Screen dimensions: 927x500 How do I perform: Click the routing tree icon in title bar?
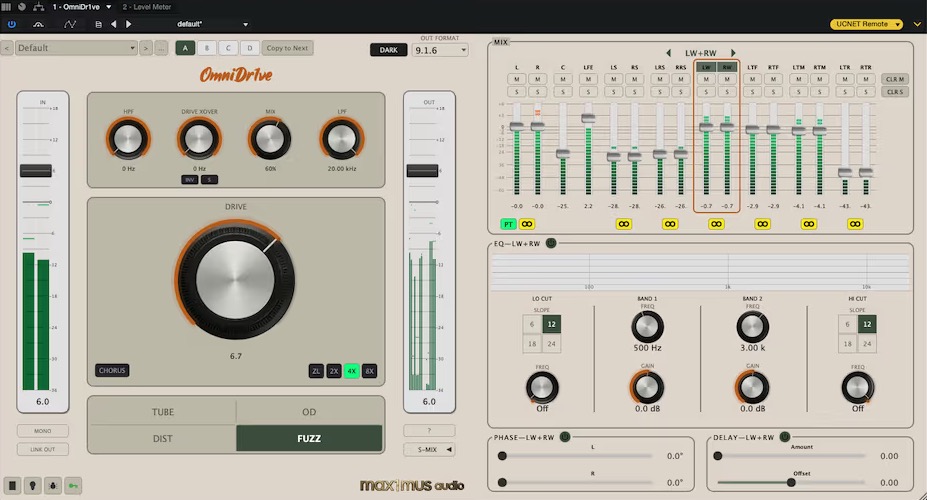pyautogui.click(x=38, y=7)
